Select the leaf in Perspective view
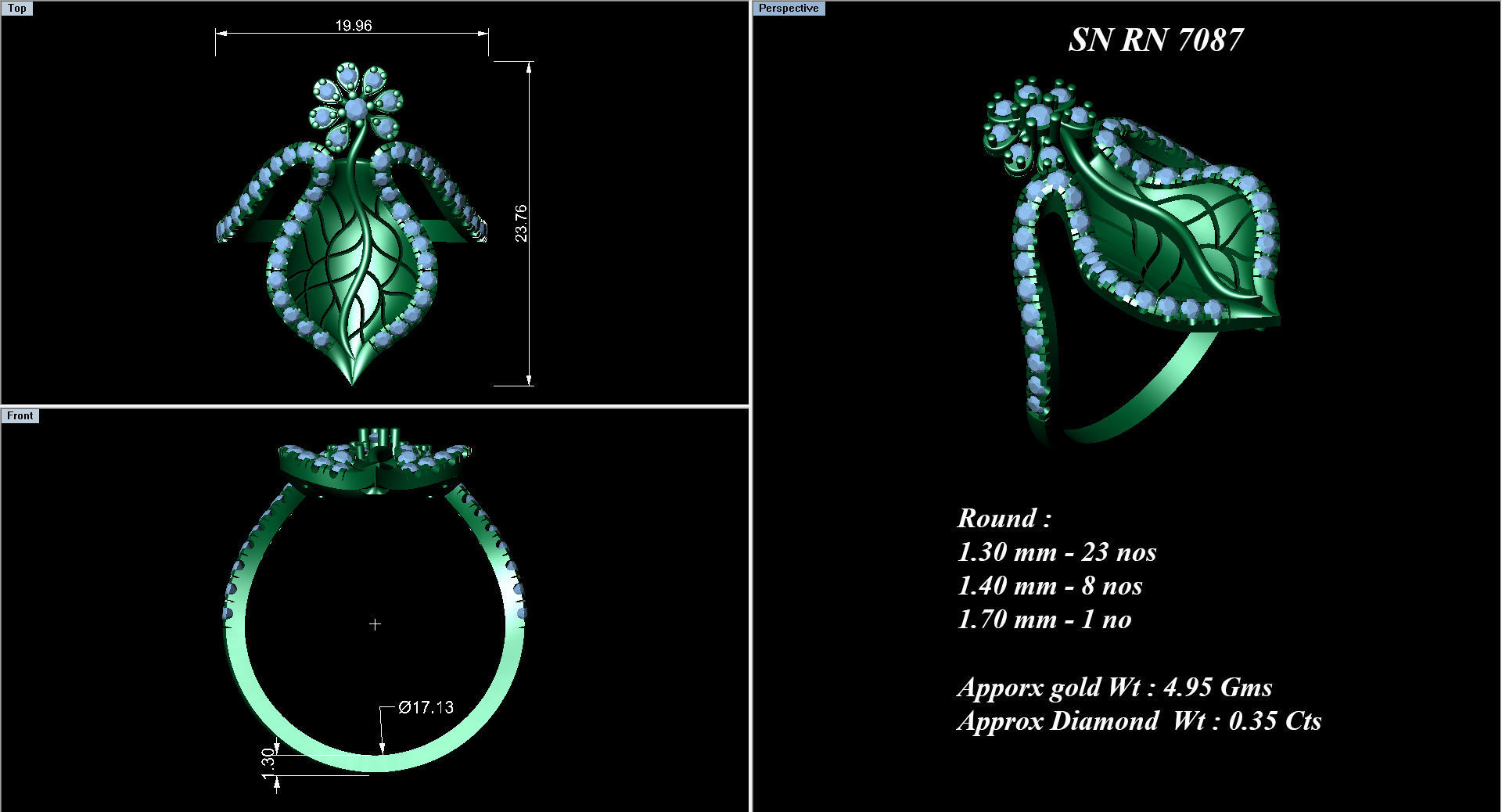This screenshot has width=1502, height=812. (1173, 235)
